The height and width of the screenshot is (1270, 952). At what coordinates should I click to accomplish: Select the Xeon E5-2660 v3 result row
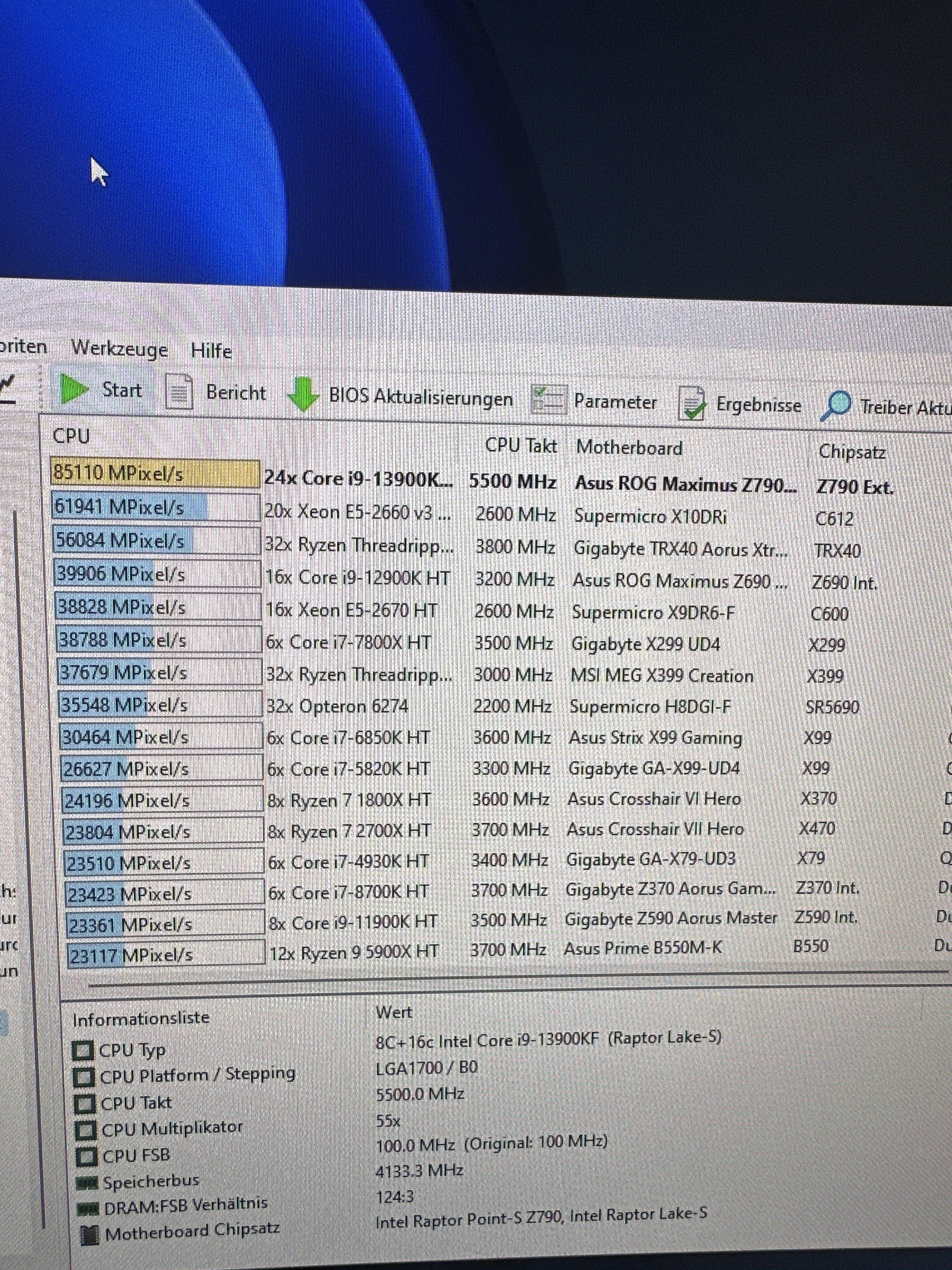(358, 512)
